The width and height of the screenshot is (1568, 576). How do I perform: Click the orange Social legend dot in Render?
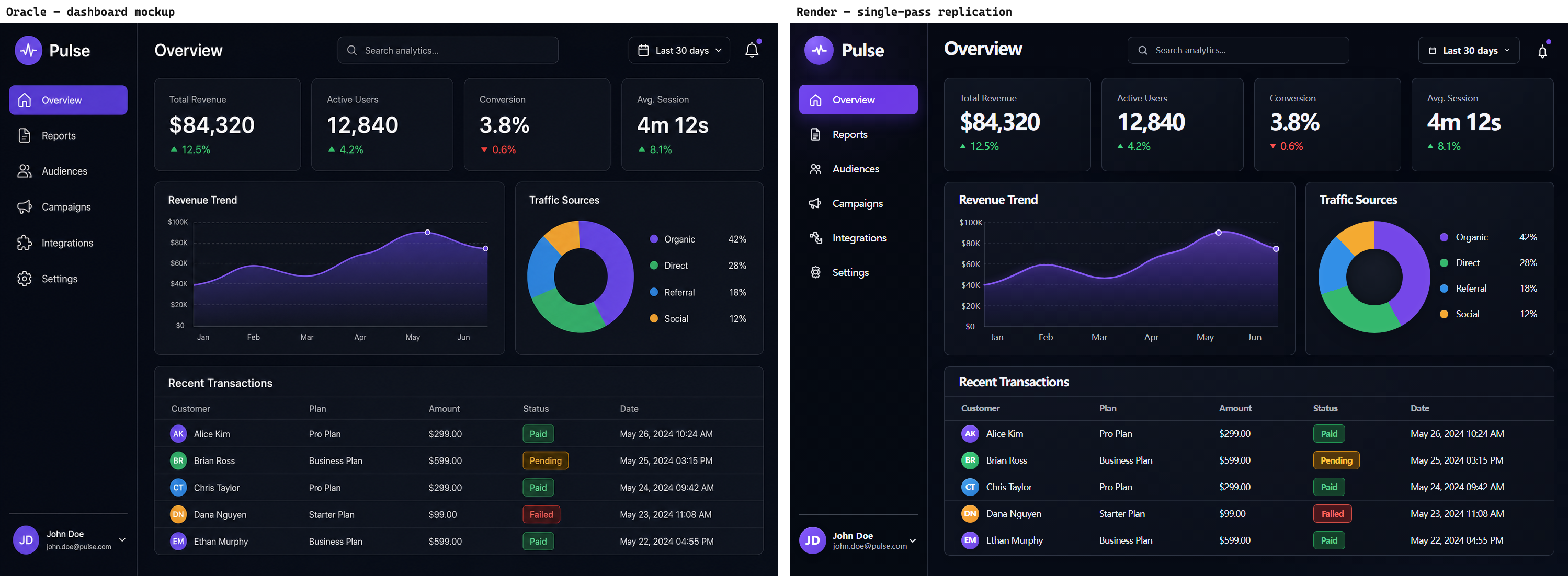point(1443,314)
